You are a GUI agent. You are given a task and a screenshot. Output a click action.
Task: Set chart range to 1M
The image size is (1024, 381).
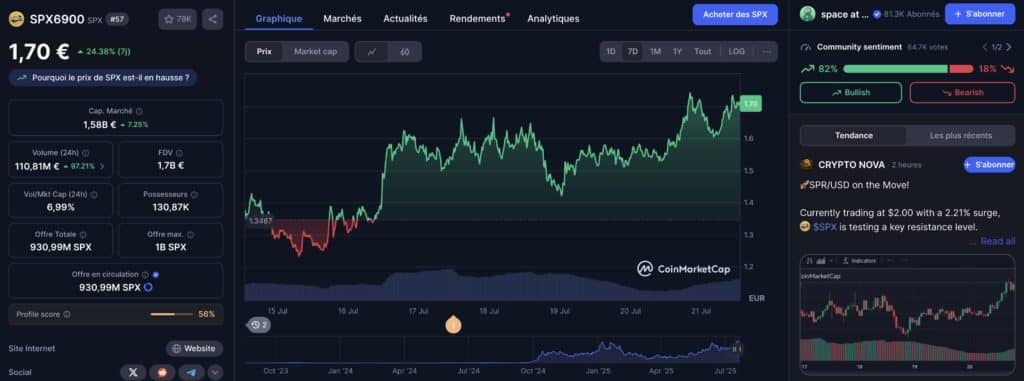tap(655, 52)
